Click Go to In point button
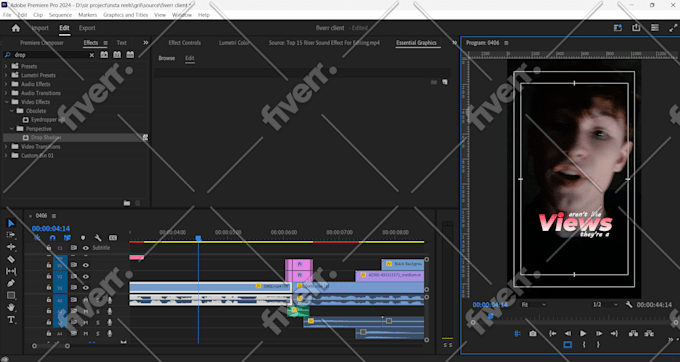Screen dimensions: 680x362 pyautogui.click(x=553, y=333)
